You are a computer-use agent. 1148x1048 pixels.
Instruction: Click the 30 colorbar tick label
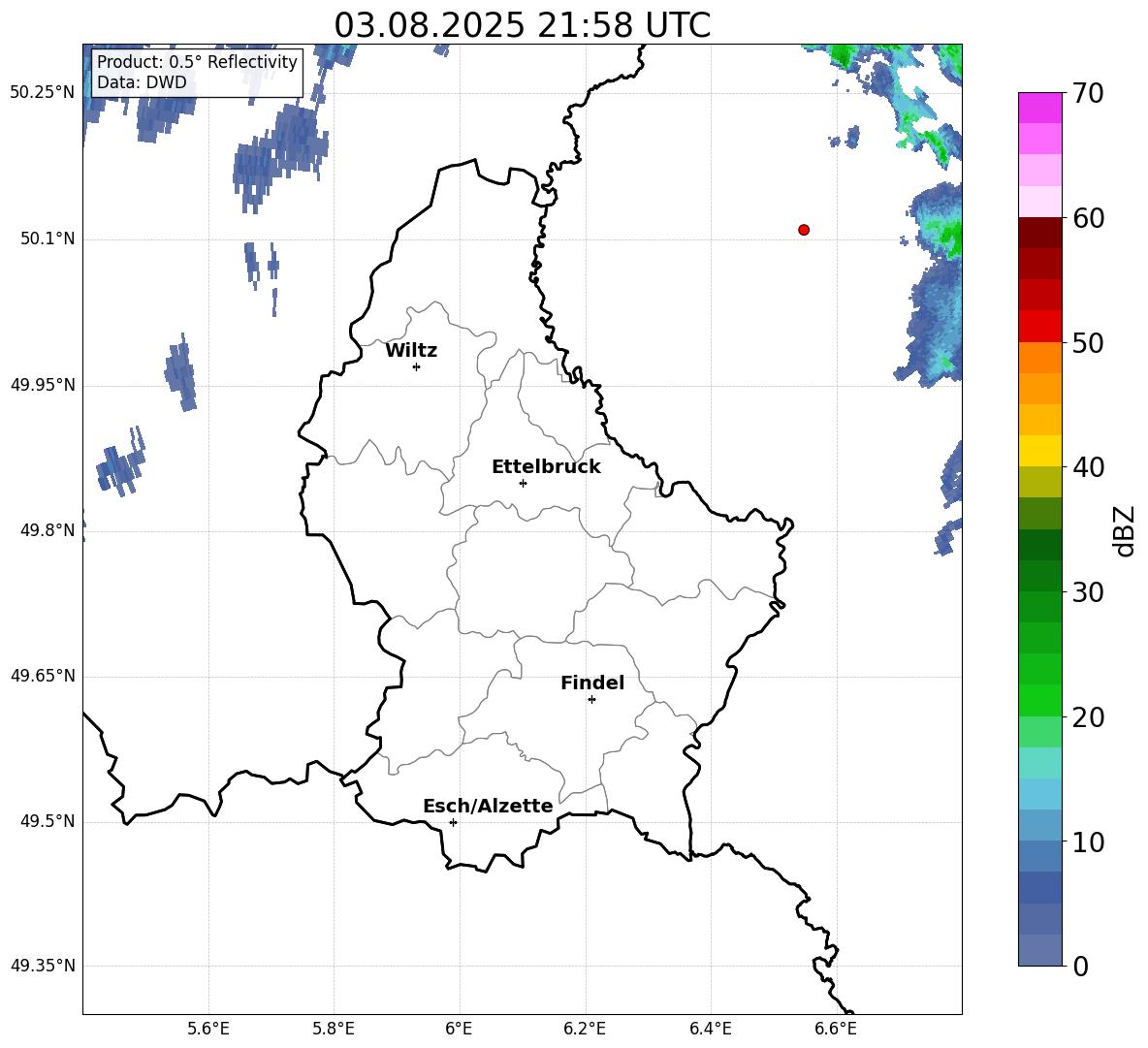1088,592
